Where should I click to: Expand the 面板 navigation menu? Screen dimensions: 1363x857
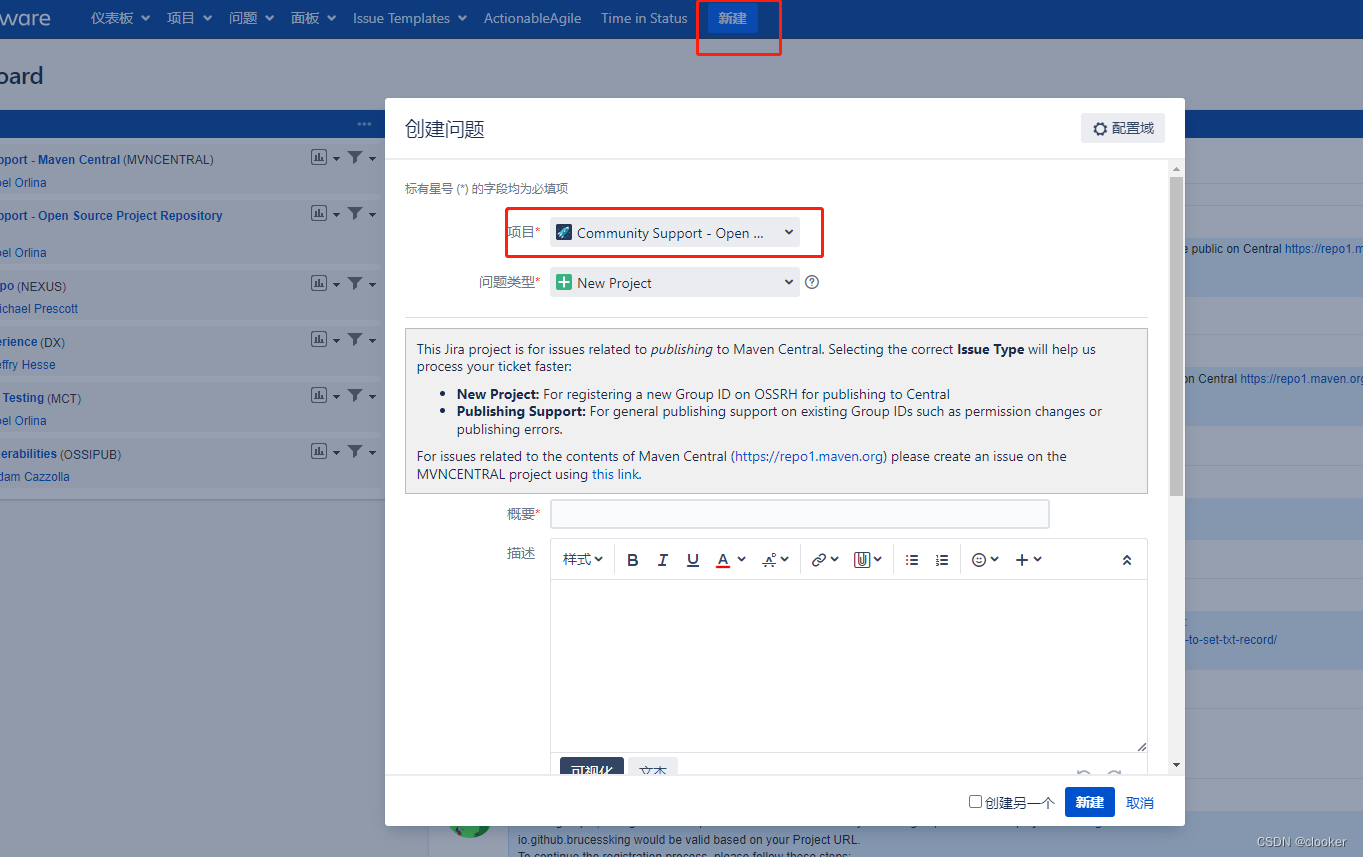pyautogui.click(x=313, y=18)
